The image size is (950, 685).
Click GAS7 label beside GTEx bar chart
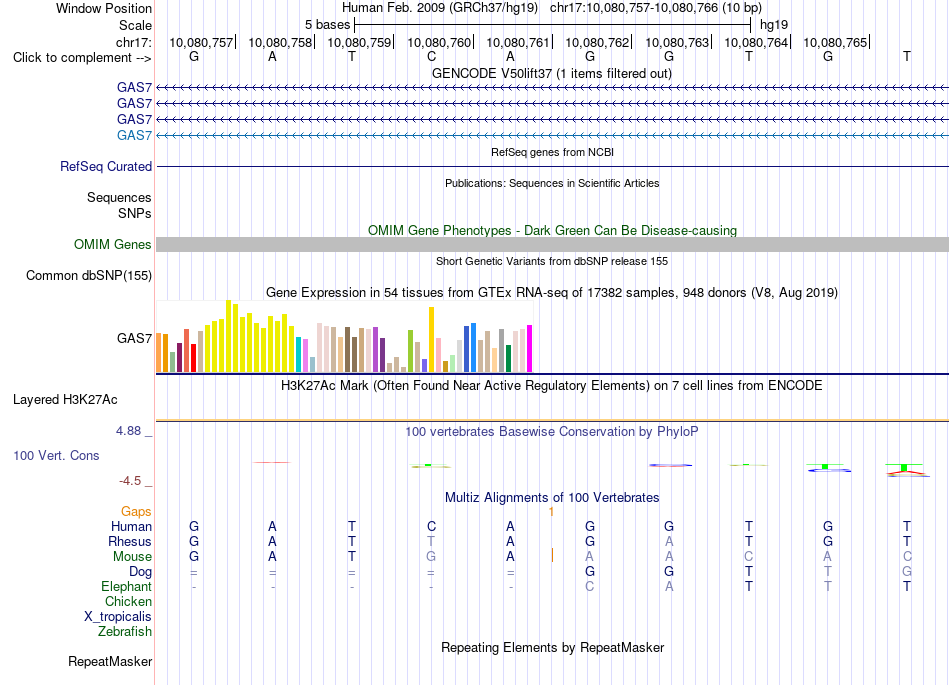tap(134, 338)
